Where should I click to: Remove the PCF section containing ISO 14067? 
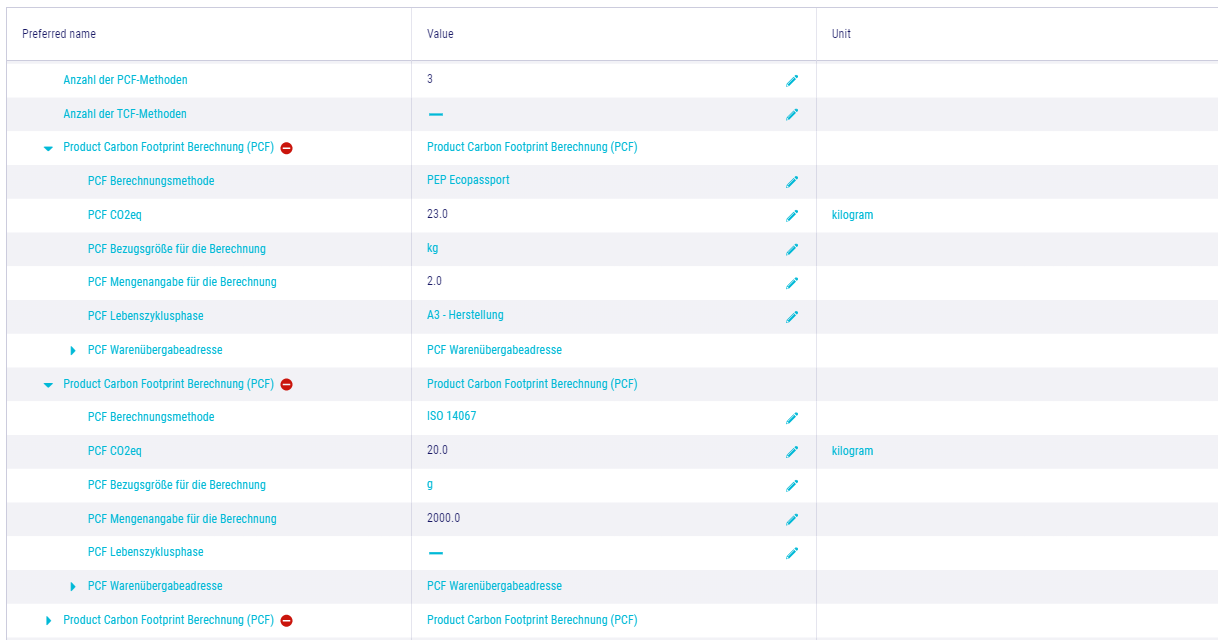(287, 385)
